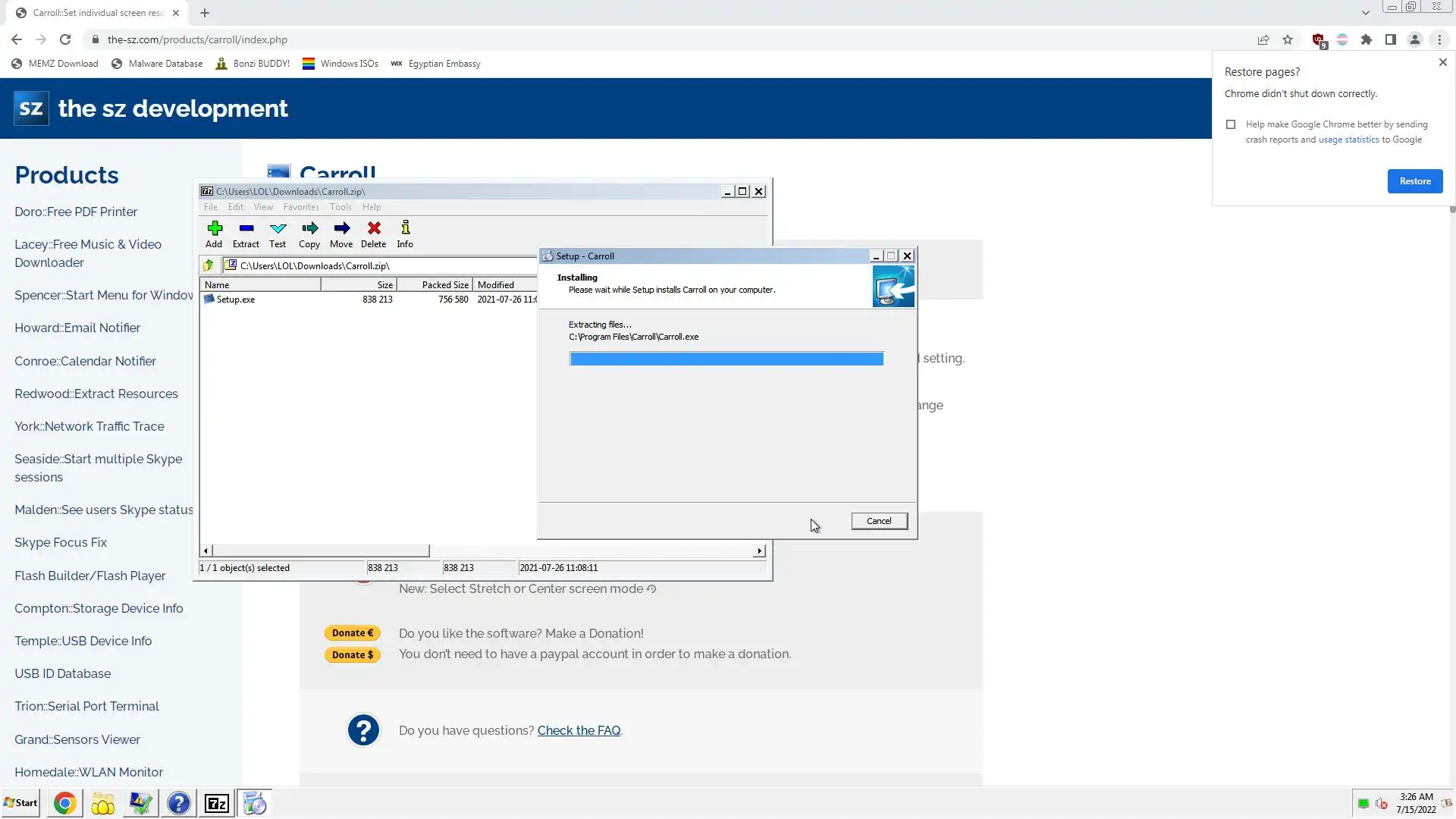The height and width of the screenshot is (819, 1456).
Task: Open the Info toolbar icon
Action: pyautogui.click(x=405, y=234)
